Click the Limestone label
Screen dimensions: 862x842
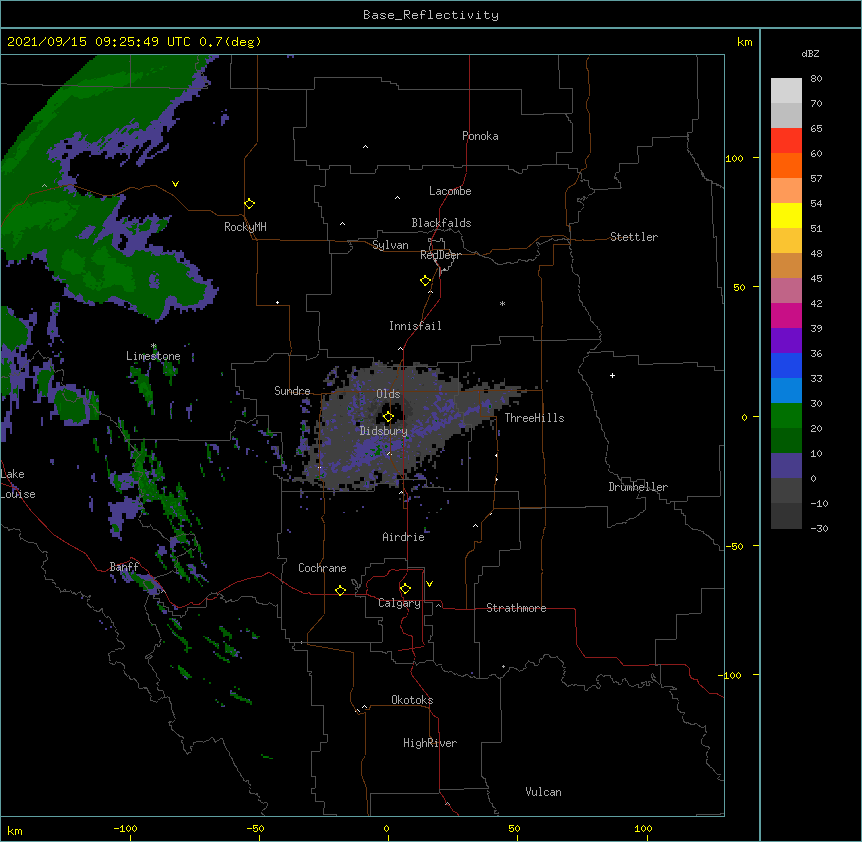tap(153, 356)
